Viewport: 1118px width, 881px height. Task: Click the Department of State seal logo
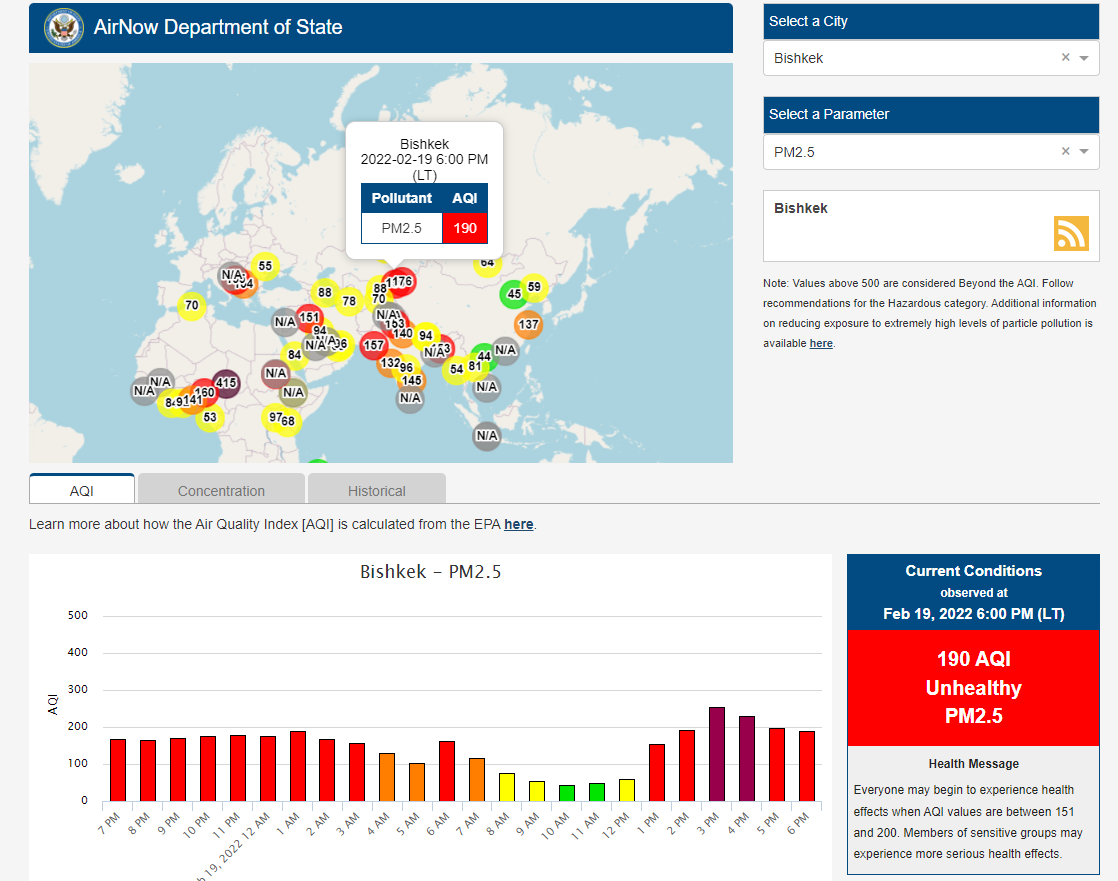64,28
